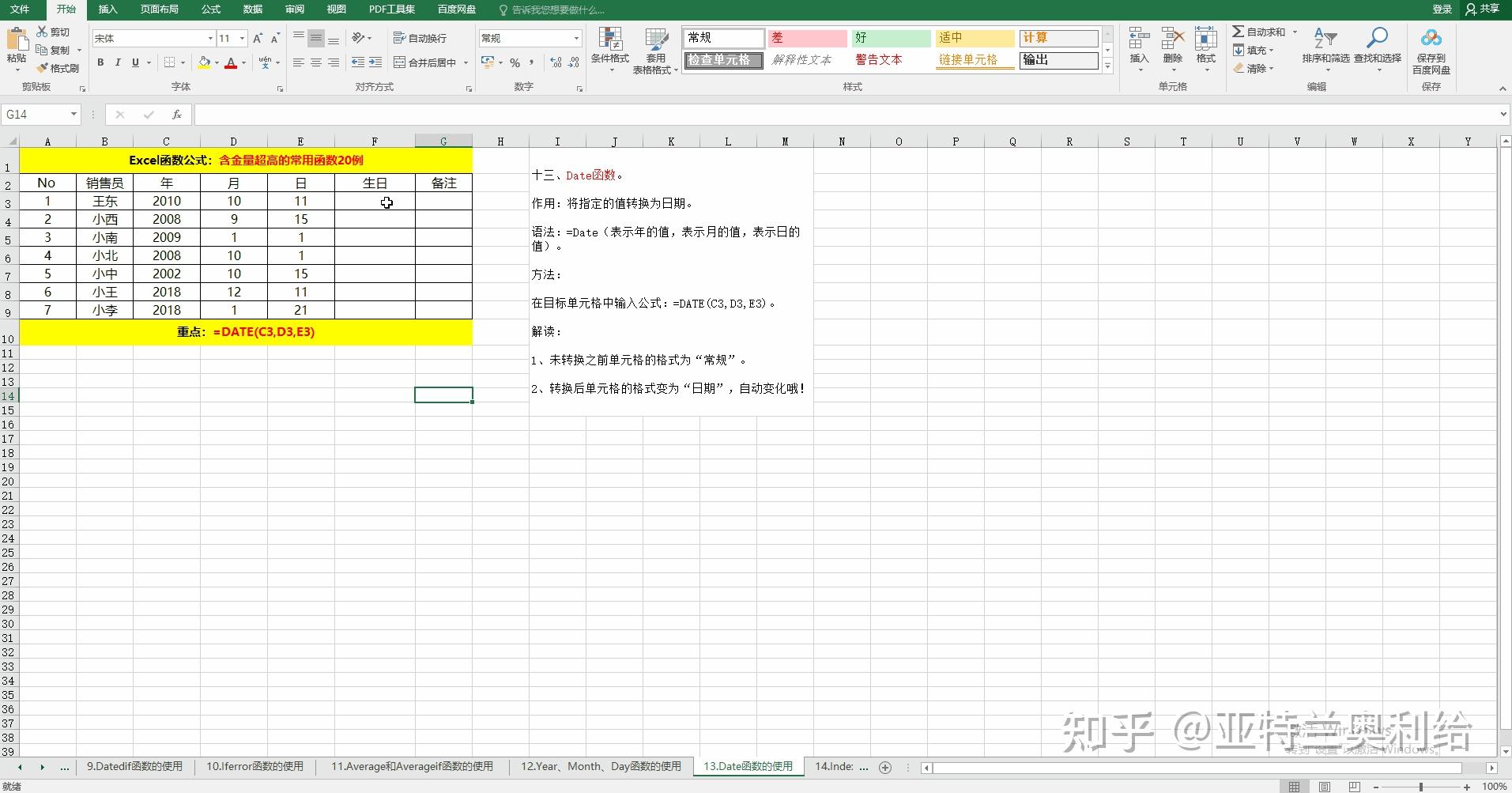This screenshot has height=793, width=1512.
Task: Select cell F3 under 生日
Action: click(x=375, y=201)
